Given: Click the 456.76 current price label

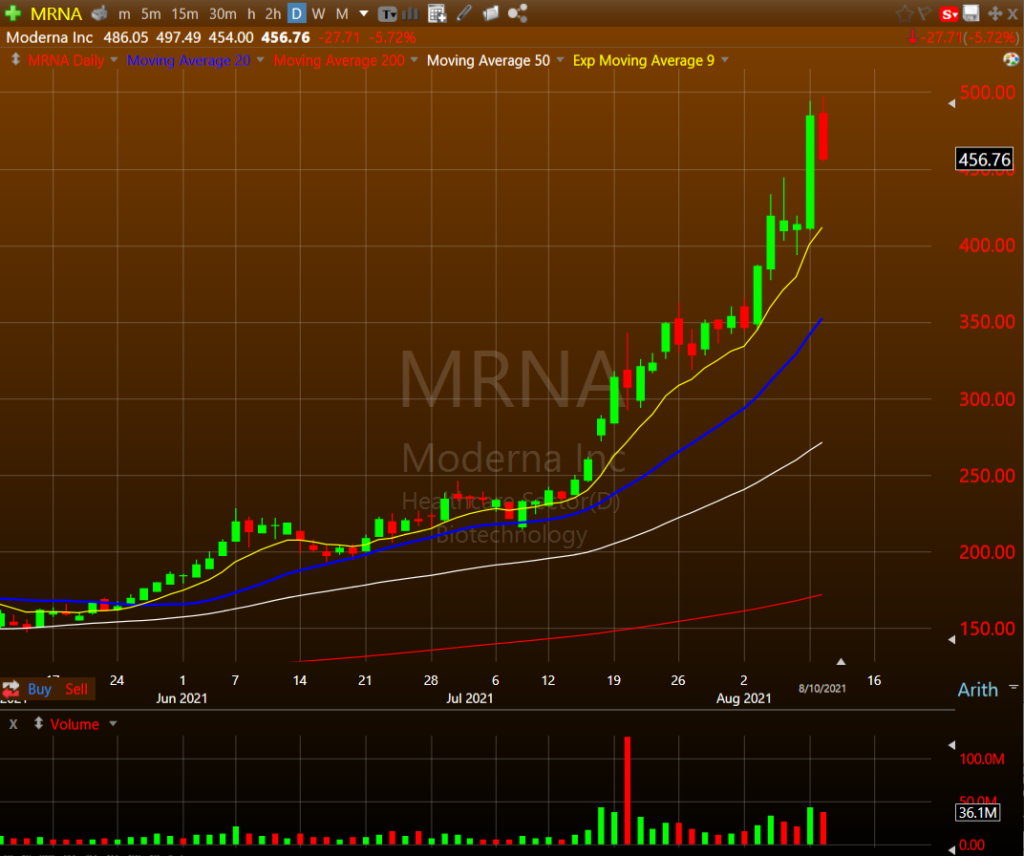Looking at the screenshot, I should pos(984,159).
